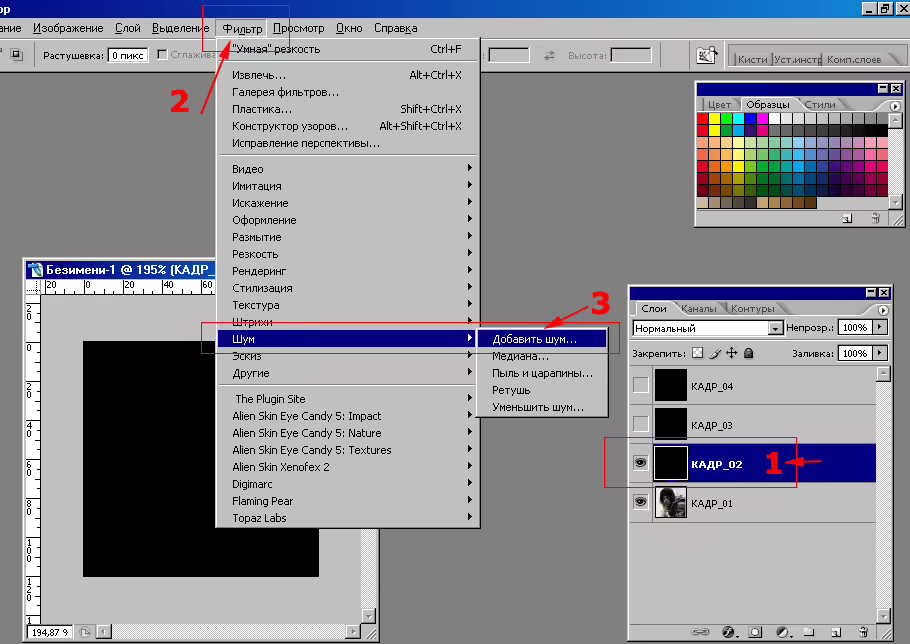Click the КАДР_01 layer thumbnail

[670, 502]
